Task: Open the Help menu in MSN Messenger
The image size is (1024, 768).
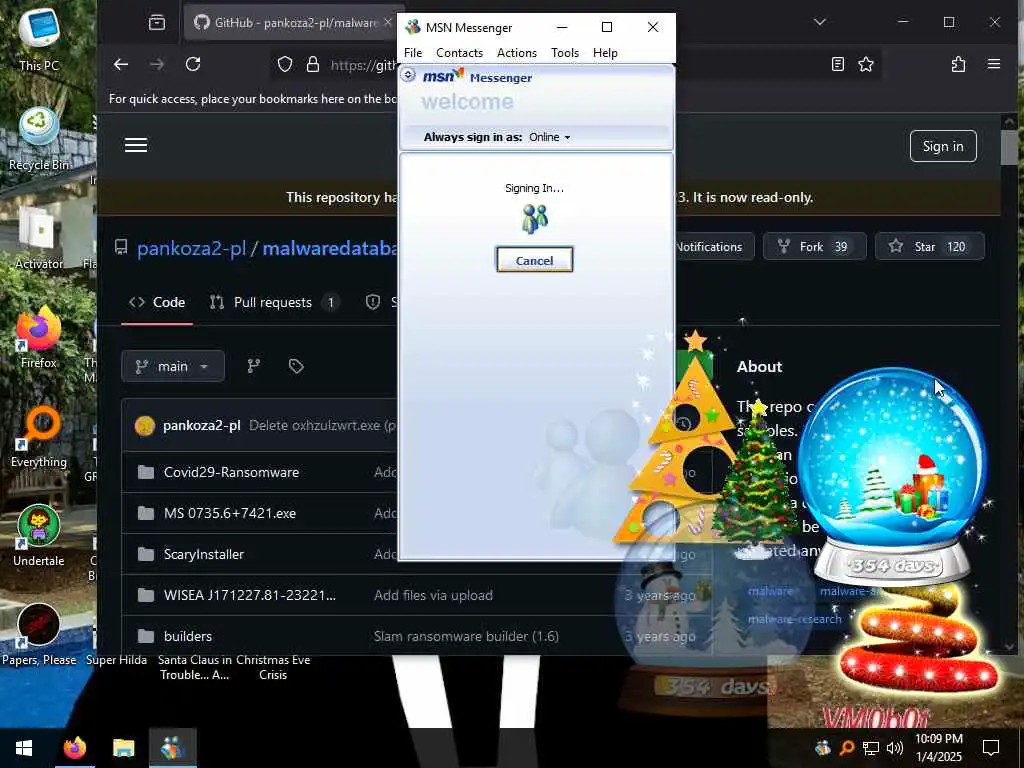Action: [x=605, y=53]
